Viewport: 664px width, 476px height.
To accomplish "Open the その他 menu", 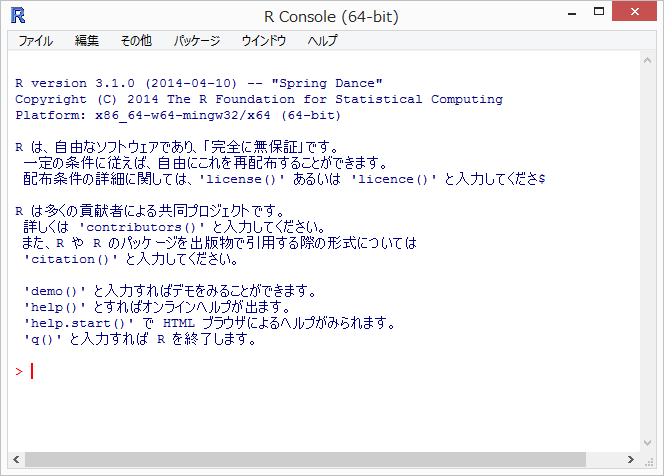I will 136,41.
